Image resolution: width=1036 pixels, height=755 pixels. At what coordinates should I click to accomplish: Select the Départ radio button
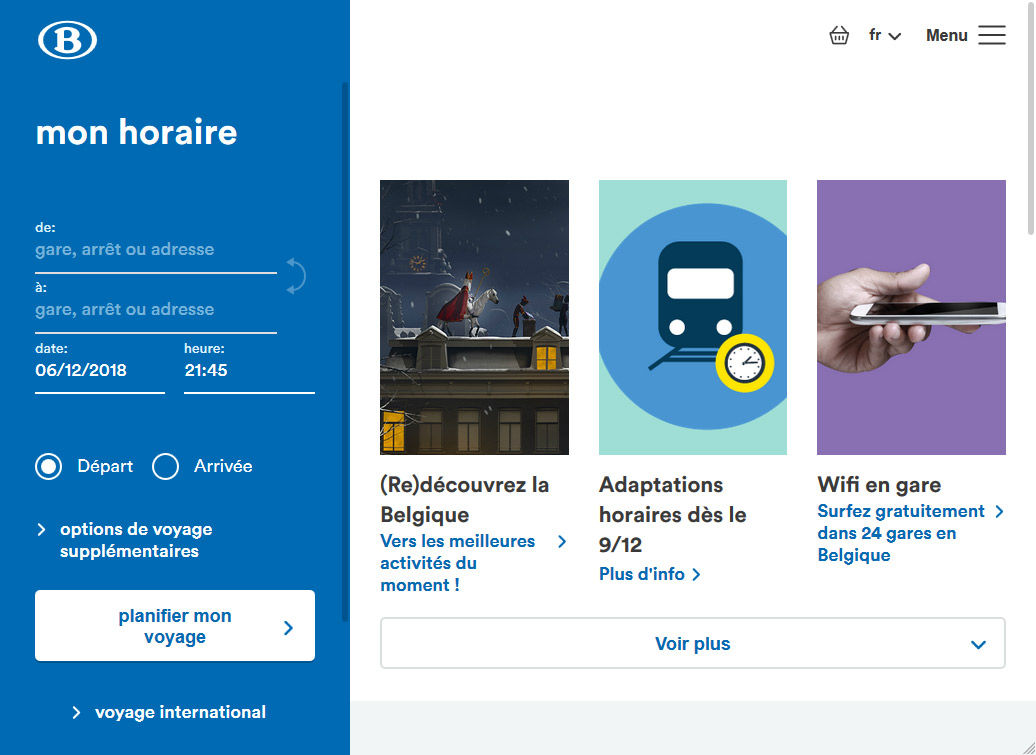pos(49,466)
